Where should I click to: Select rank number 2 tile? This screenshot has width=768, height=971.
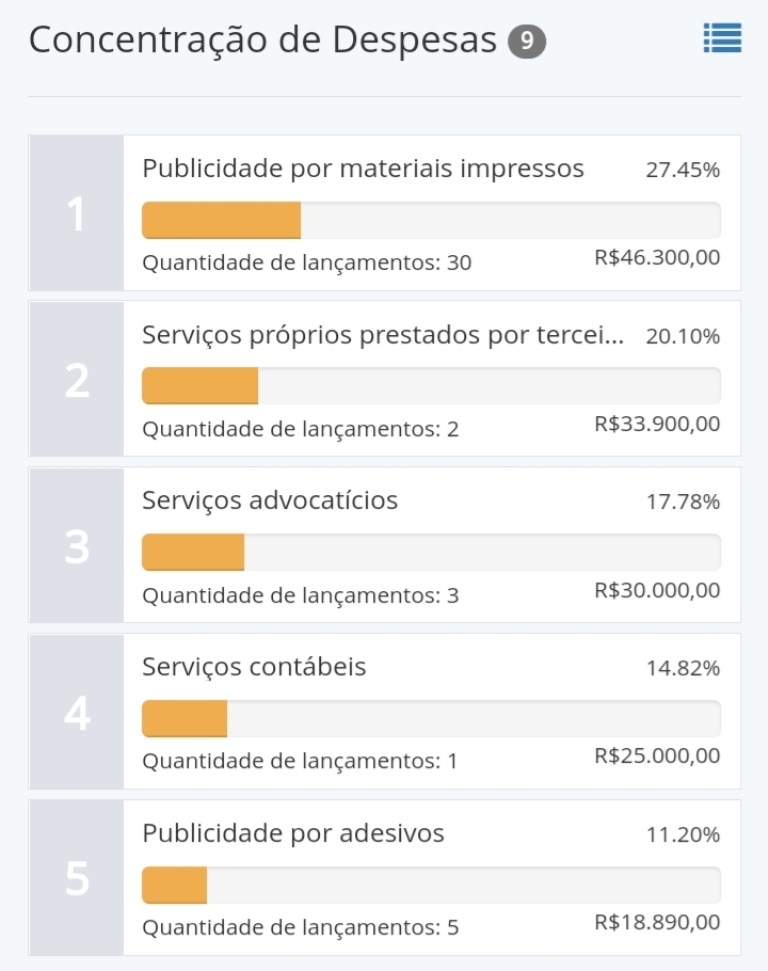click(77, 379)
